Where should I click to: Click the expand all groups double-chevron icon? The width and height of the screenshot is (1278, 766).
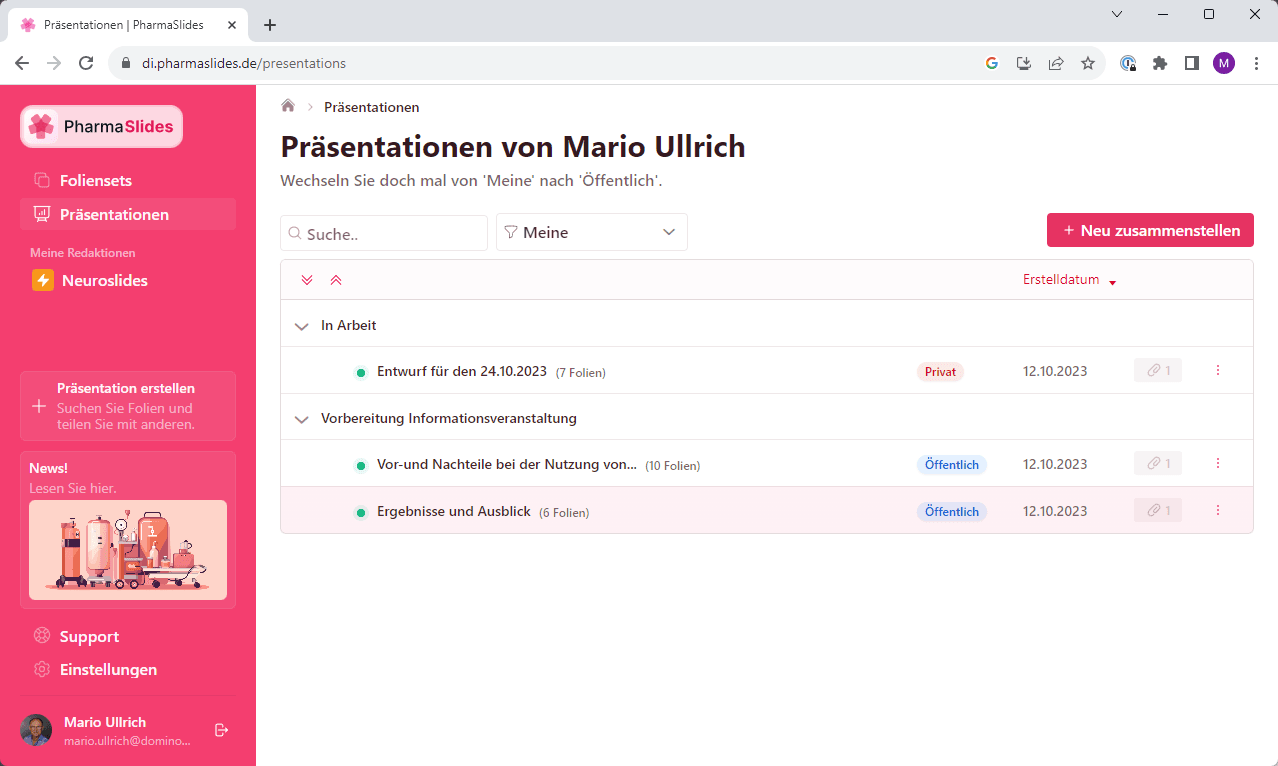pos(307,280)
